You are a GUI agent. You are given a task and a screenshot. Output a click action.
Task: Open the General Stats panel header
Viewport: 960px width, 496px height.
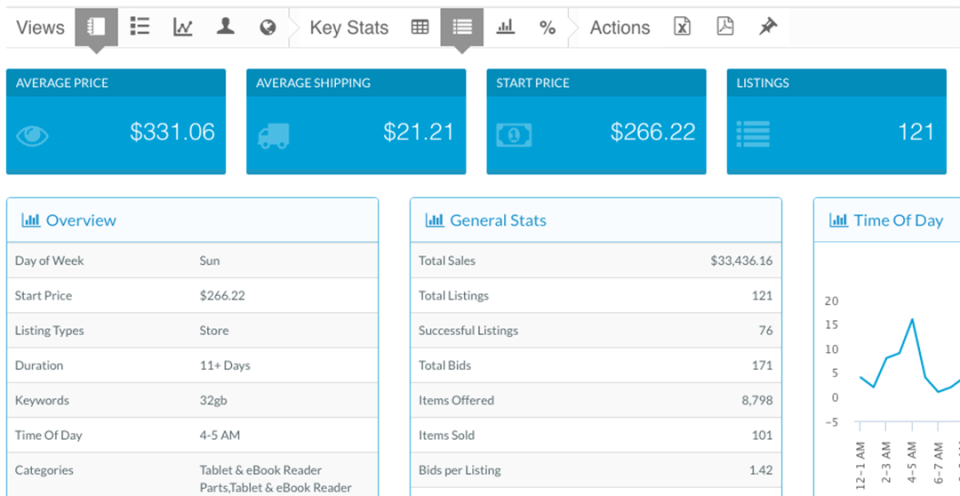(596, 220)
